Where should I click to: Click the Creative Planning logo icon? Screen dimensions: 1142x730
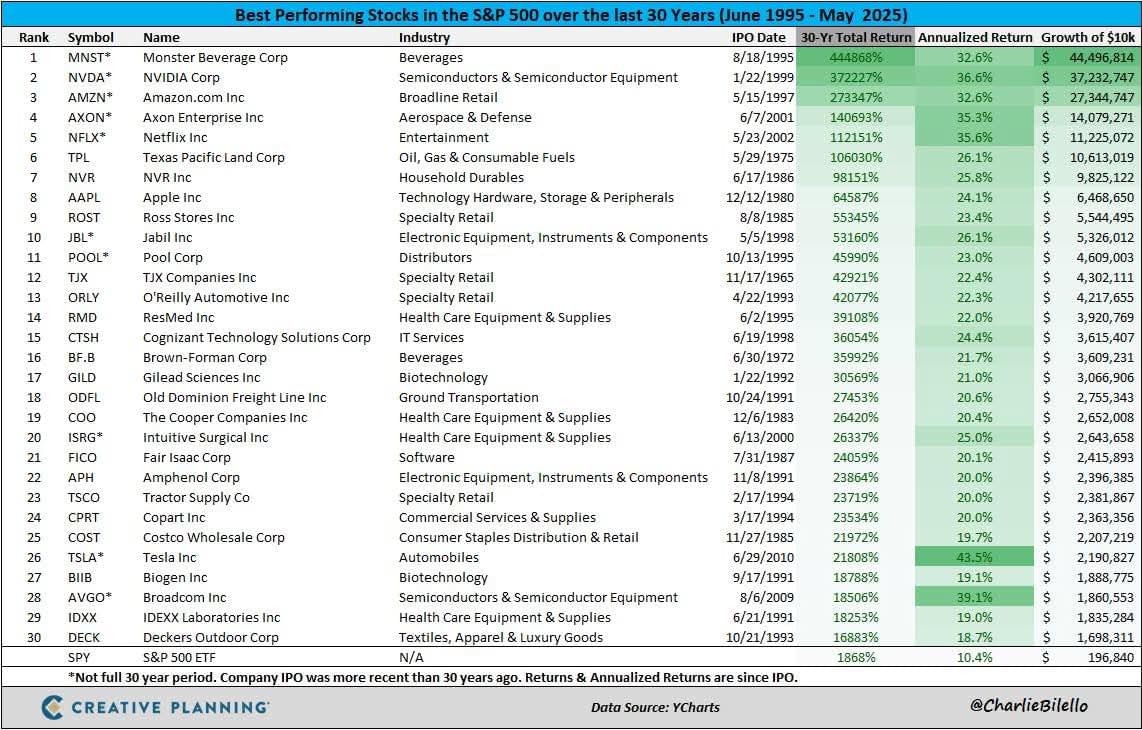53,707
